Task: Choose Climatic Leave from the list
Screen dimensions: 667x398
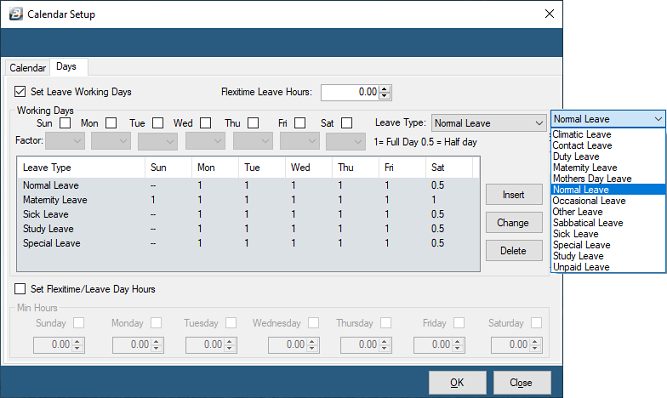Action: click(608, 134)
